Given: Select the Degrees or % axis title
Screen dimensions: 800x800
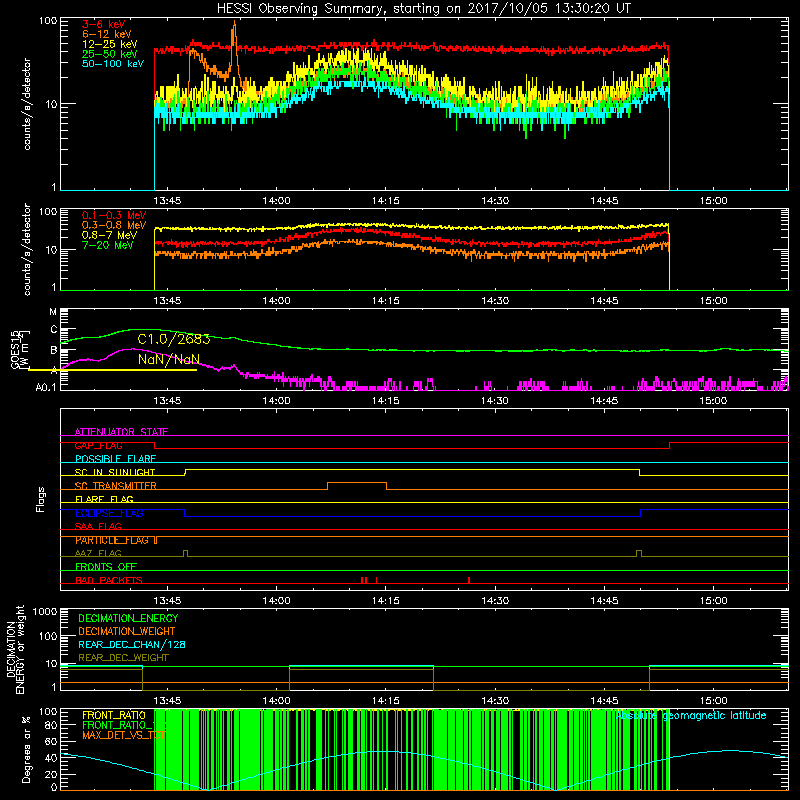Looking at the screenshot, I should click(26, 750).
